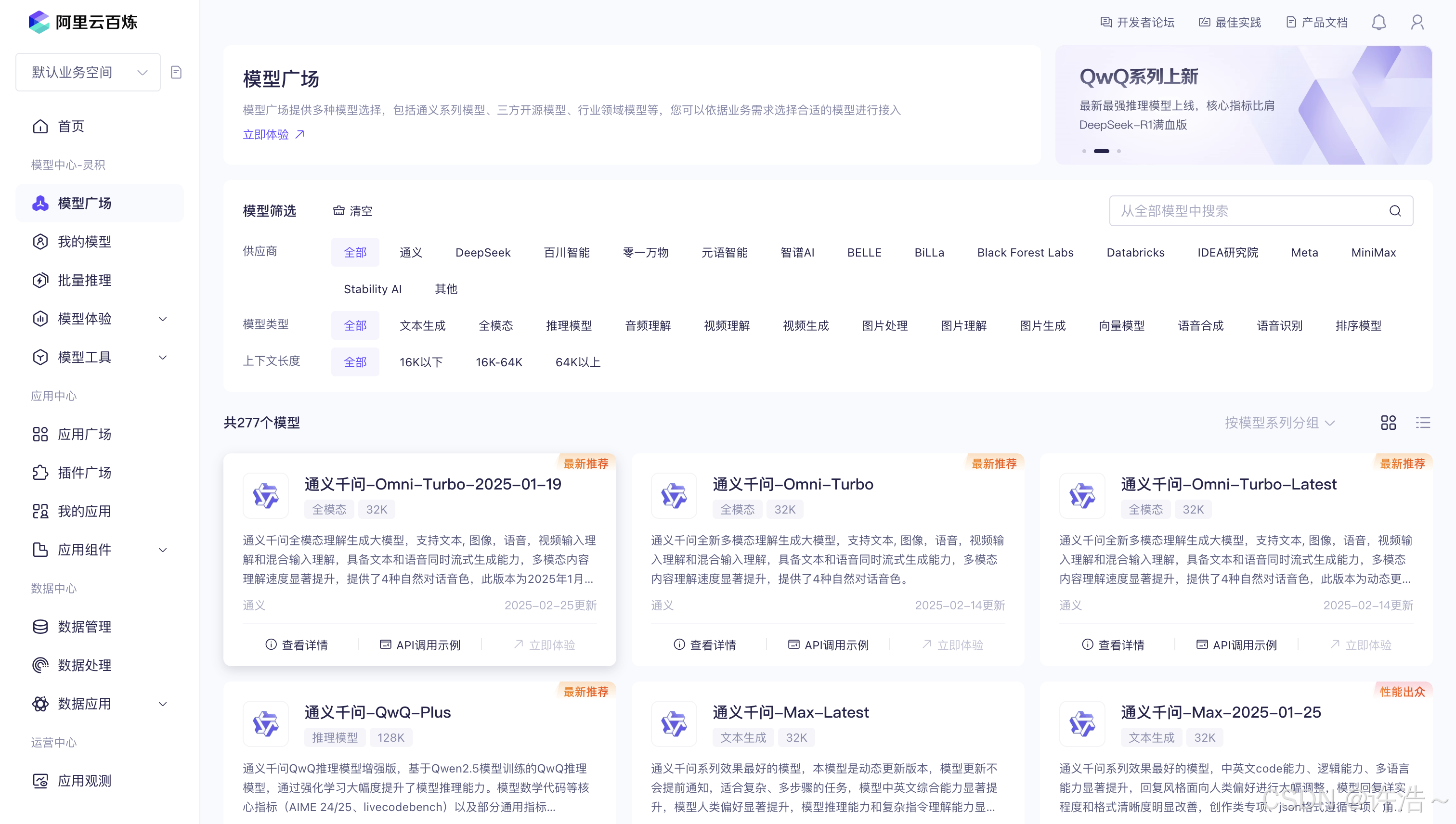
Task: Open the user account profile icon
Action: click(1417, 23)
